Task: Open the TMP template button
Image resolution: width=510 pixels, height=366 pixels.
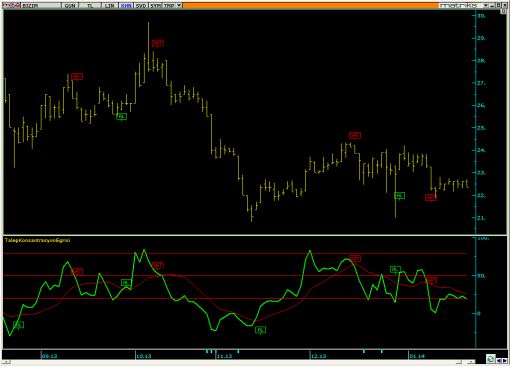Action: pyautogui.click(x=169, y=5)
